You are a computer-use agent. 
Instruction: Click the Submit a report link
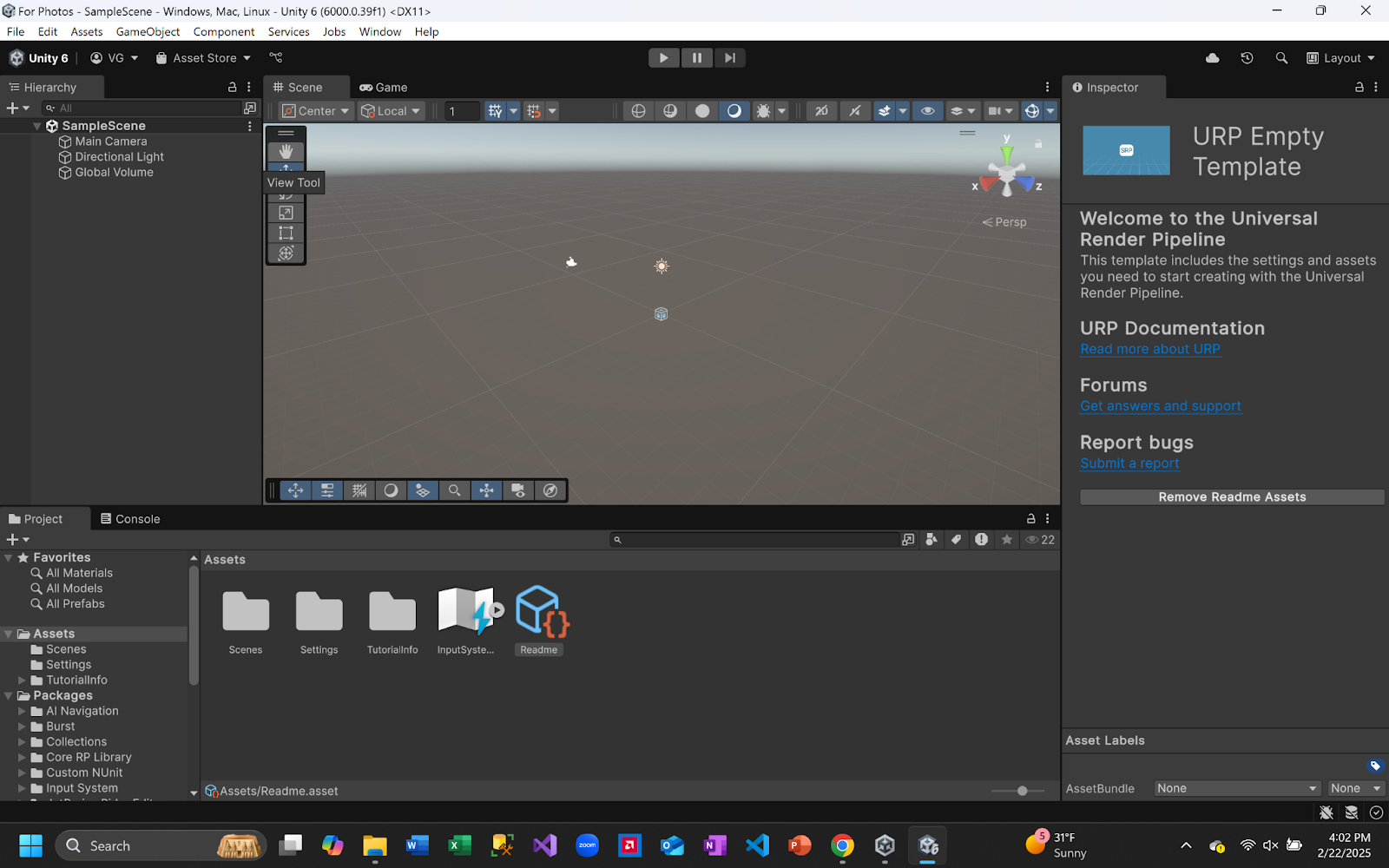[x=1129, y=464]
